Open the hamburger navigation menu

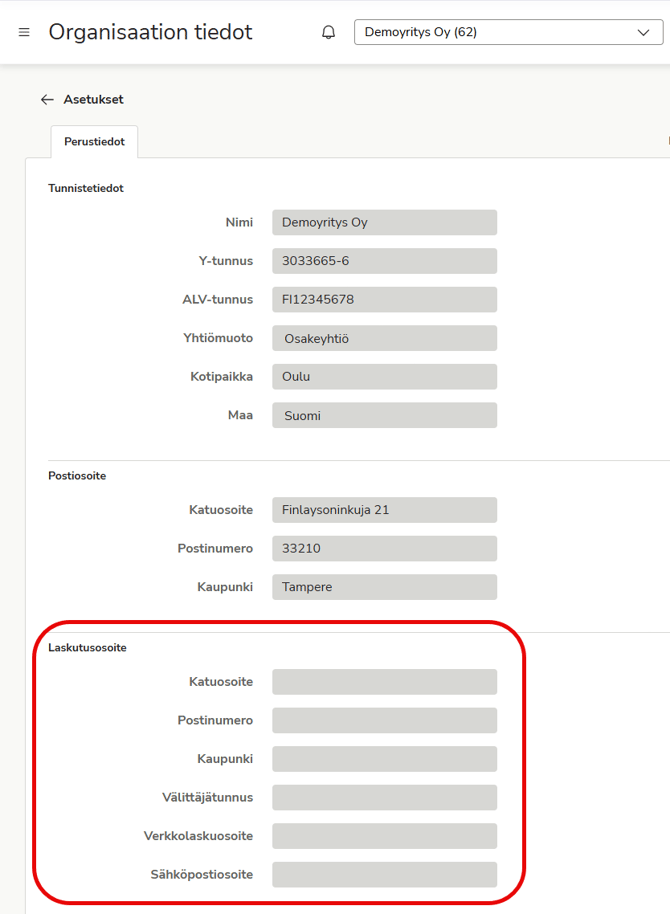click(x=24, y=32)
